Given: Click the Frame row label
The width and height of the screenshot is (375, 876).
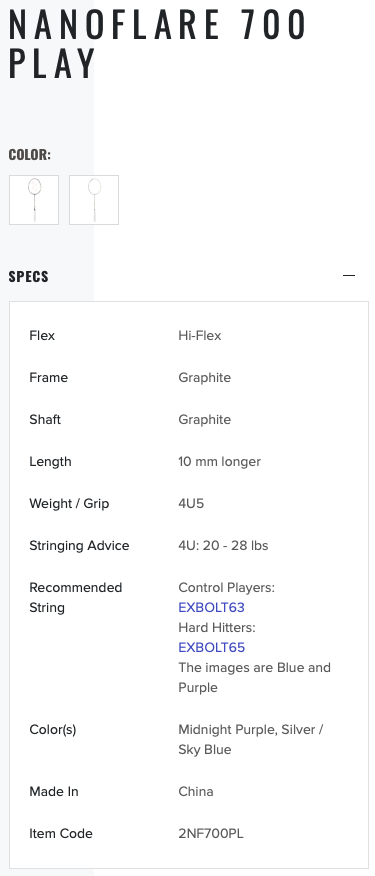Looking at the screenshot, I should [49, 378].
